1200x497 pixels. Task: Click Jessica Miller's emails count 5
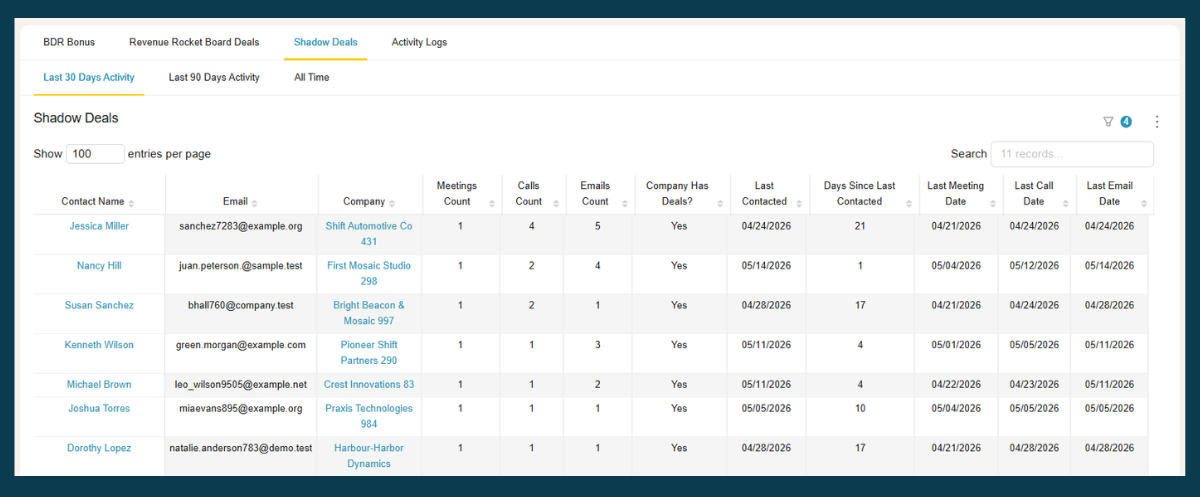pyautogui.click(x=598, y=226)
